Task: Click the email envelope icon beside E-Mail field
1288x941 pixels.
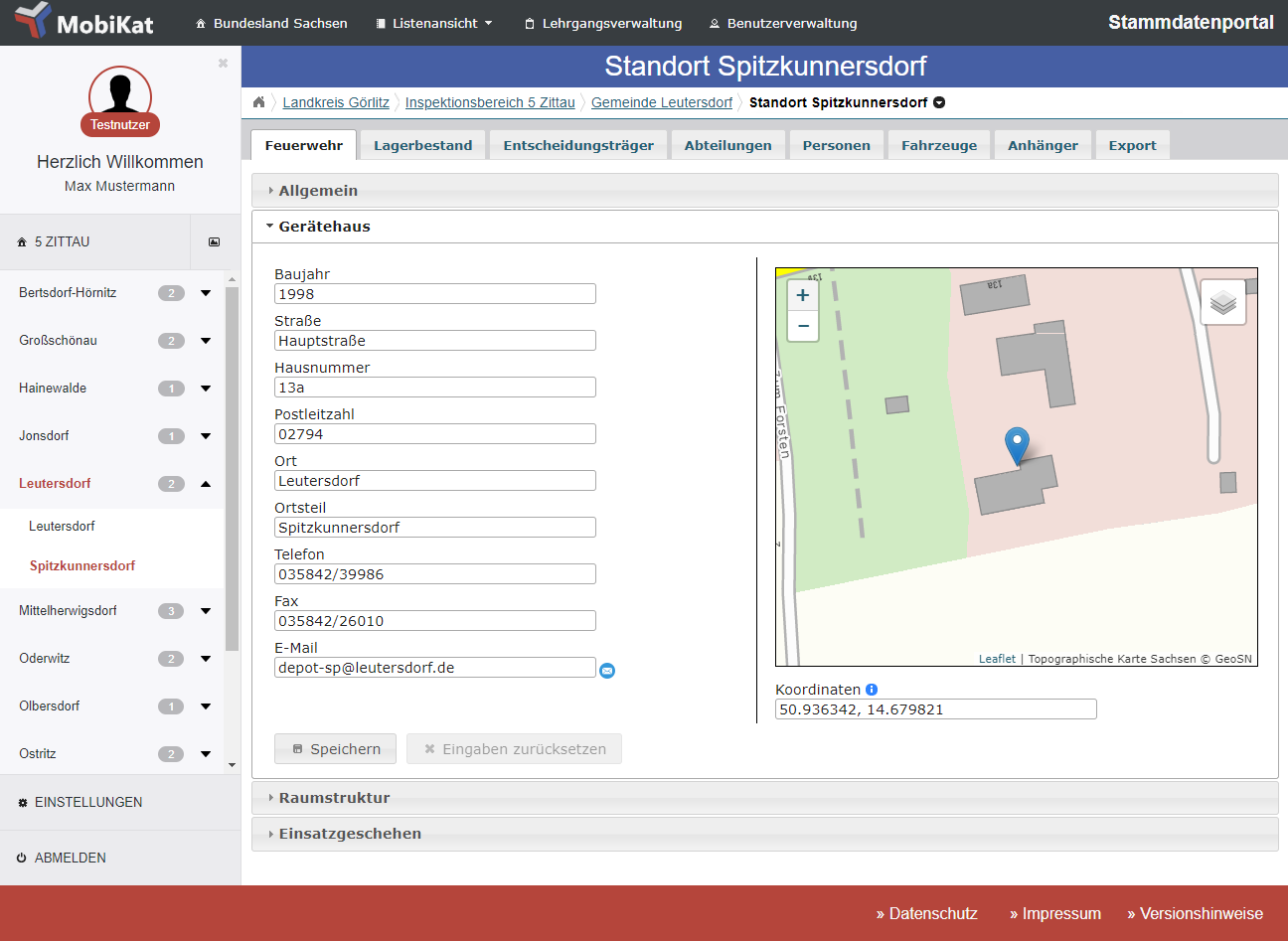Action: [607, 671]
